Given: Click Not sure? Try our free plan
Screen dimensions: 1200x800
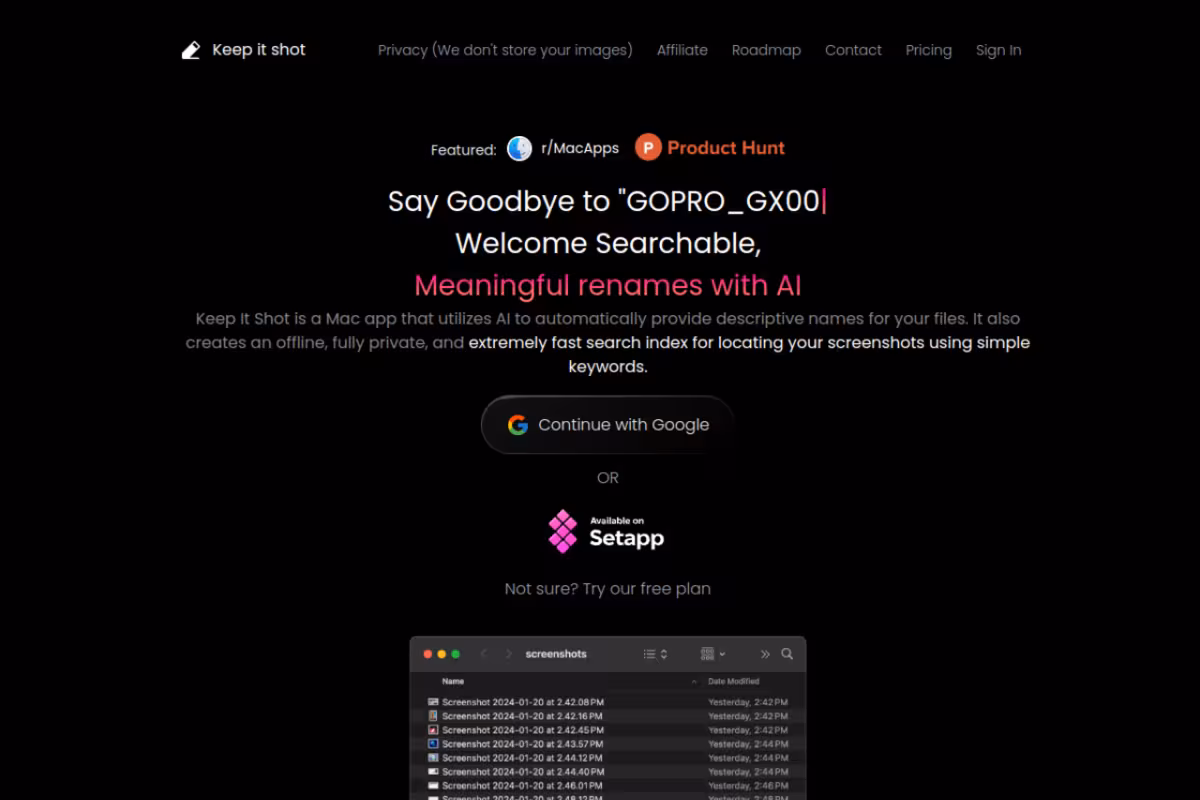Looking at the screenshot, I should point(608,589).
